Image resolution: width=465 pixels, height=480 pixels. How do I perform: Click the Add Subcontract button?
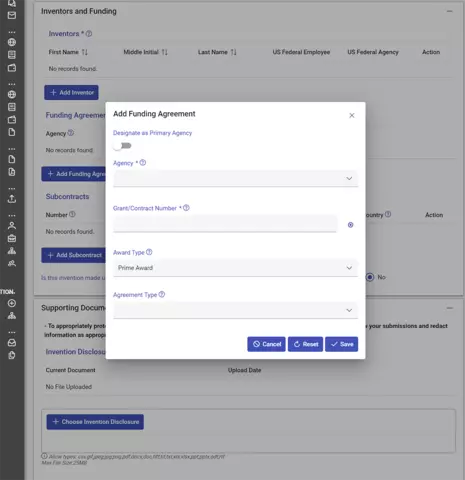(74, 255)
